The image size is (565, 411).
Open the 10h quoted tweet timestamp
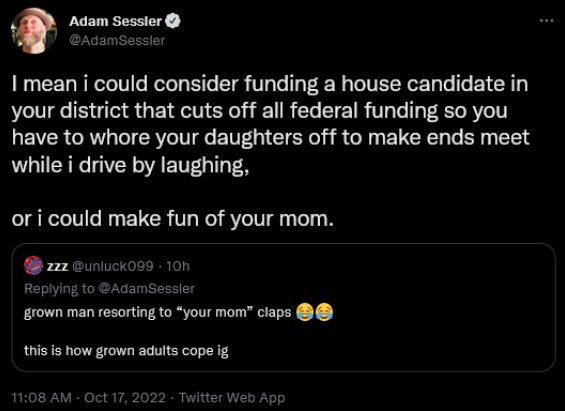pos(178,266)
